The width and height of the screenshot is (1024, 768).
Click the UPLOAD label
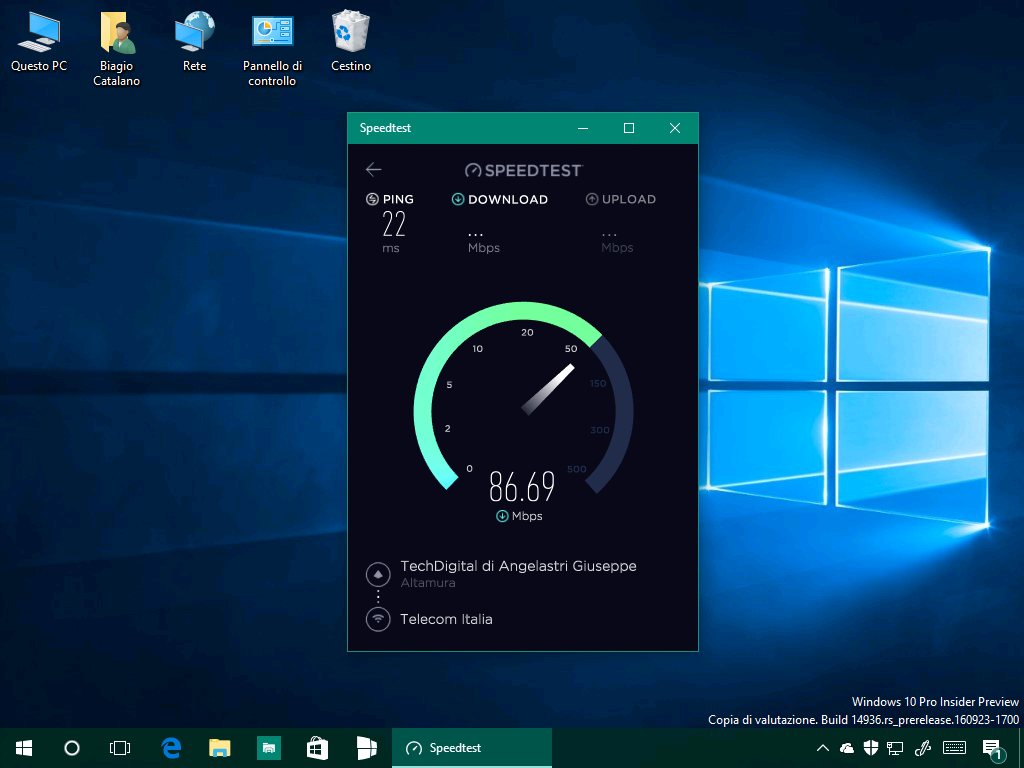[629, 199]
